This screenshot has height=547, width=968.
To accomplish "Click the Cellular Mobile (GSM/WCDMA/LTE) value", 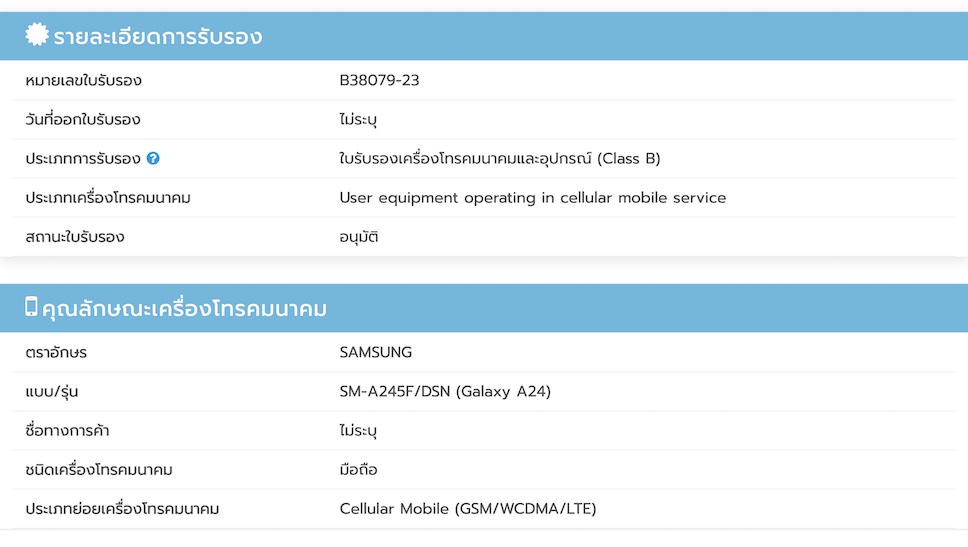I will pos(467,509).
